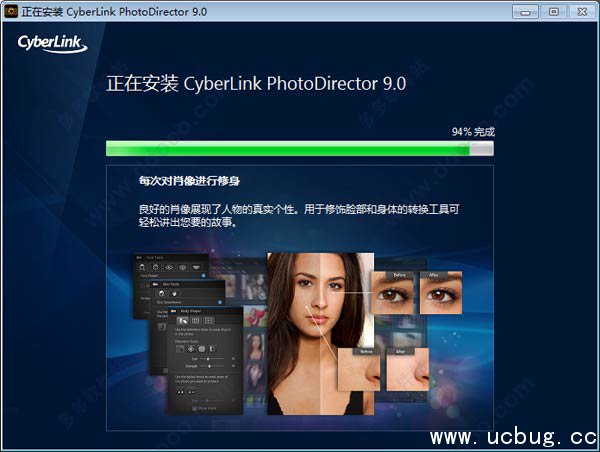
Task: Click the www.ucbug.cc watermark text
Action: [513, 437]
